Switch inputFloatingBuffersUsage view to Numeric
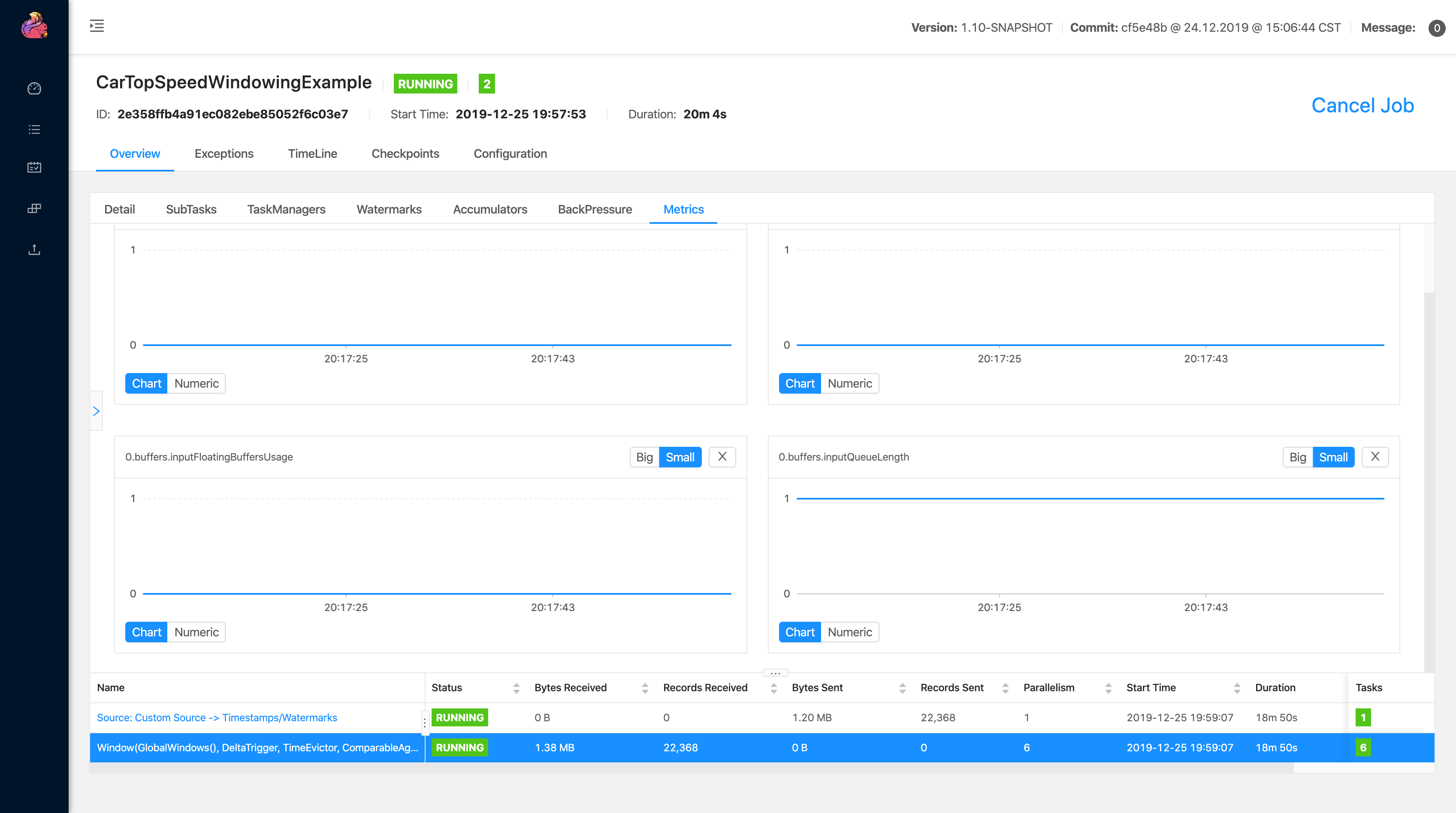 click(x=196, y=632)
